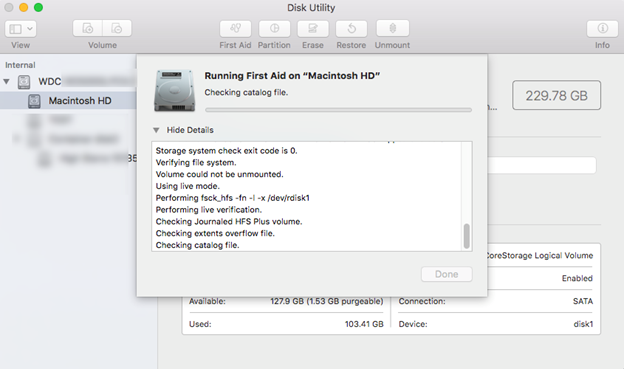The image size is (624, 369).
Task: Click the Macintosh HD volume icon in sidebar
Action: [34, 101]
